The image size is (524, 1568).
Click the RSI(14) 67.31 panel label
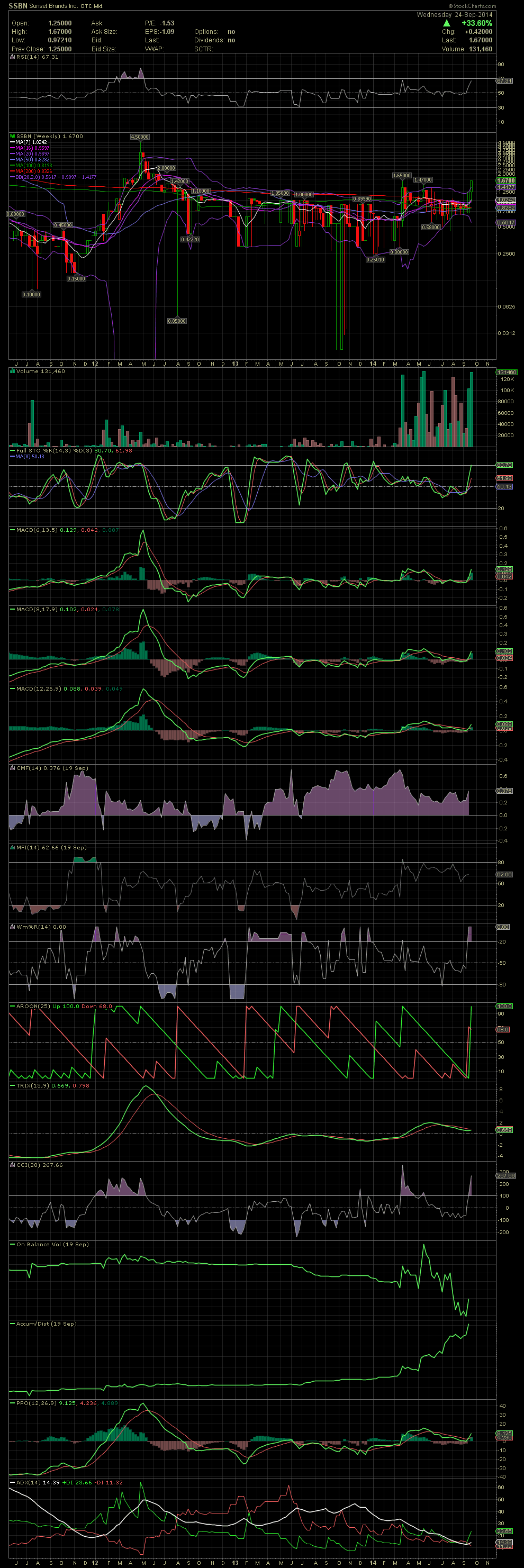click(x=37, y=57)
